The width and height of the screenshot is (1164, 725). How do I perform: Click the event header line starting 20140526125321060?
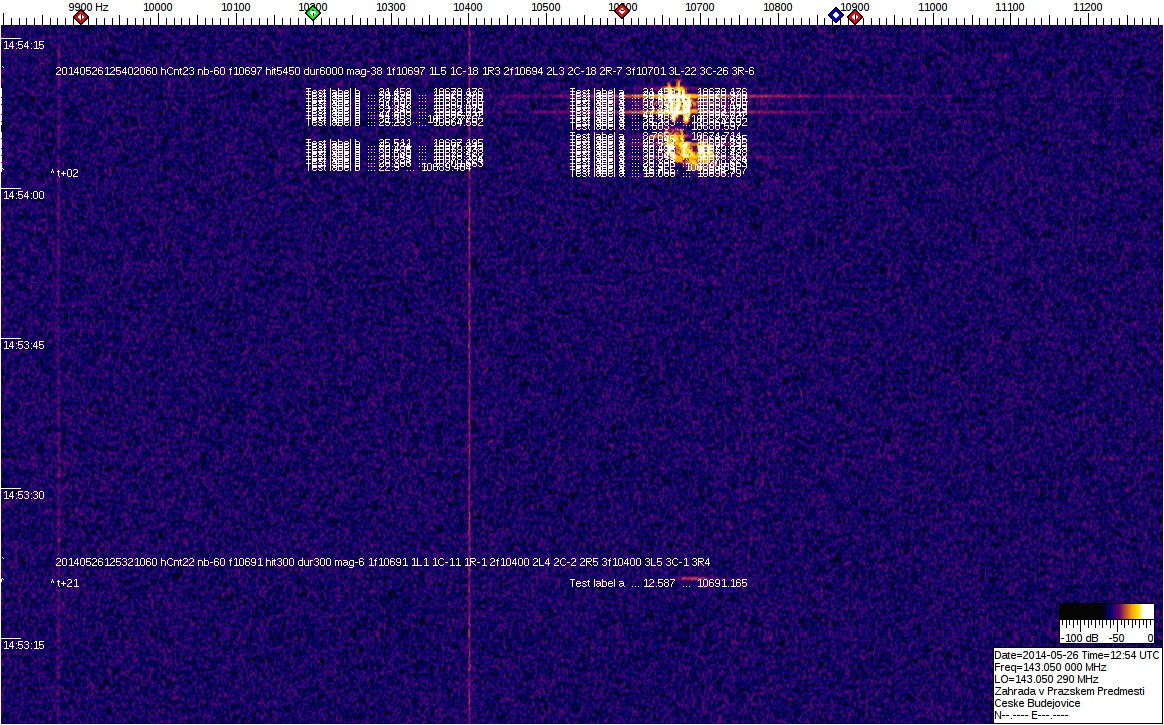pyautogui.click(x=382, y=562)
